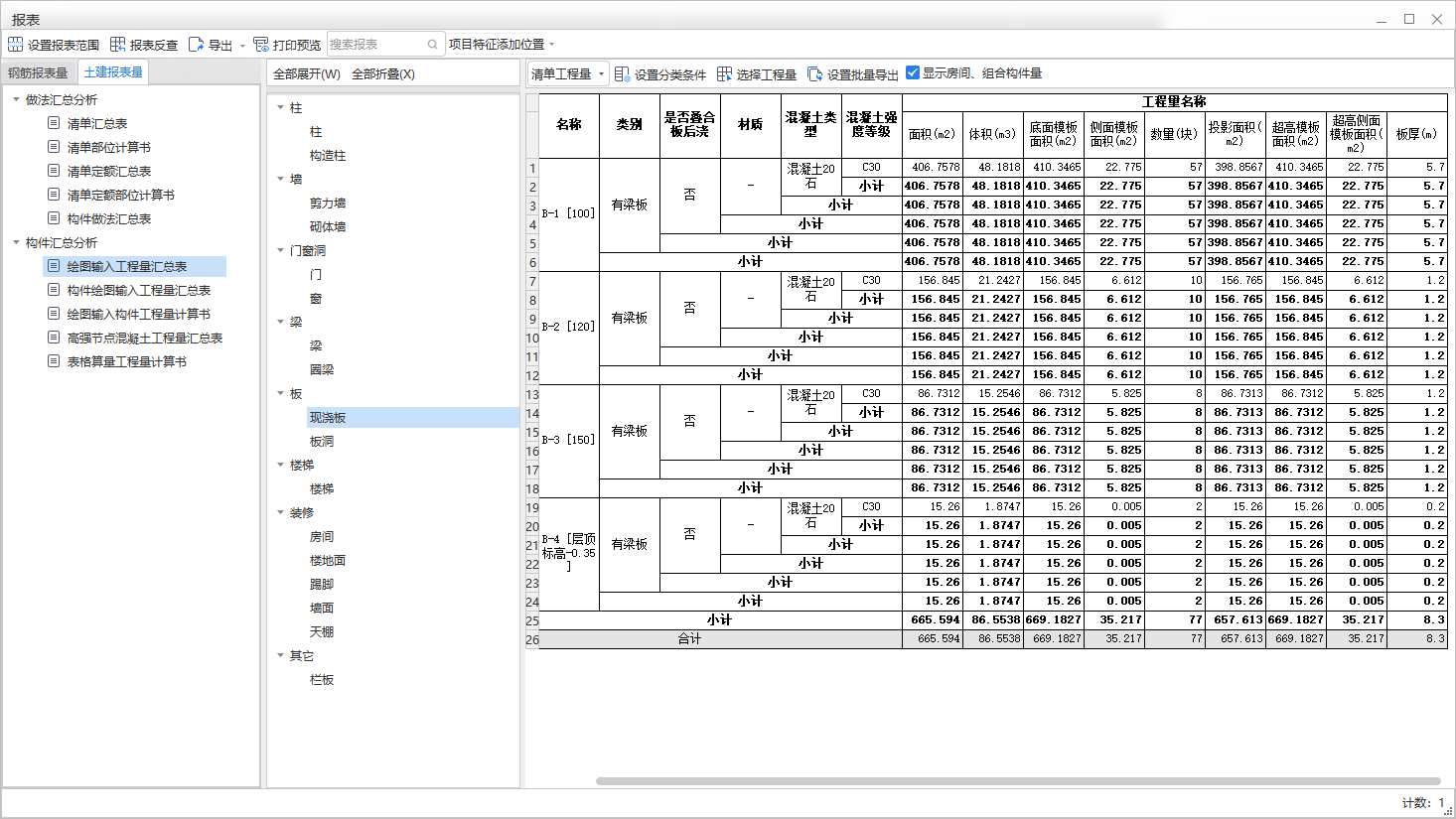Click document icon beside 清单定额部位计算书

tap(54, 195)
